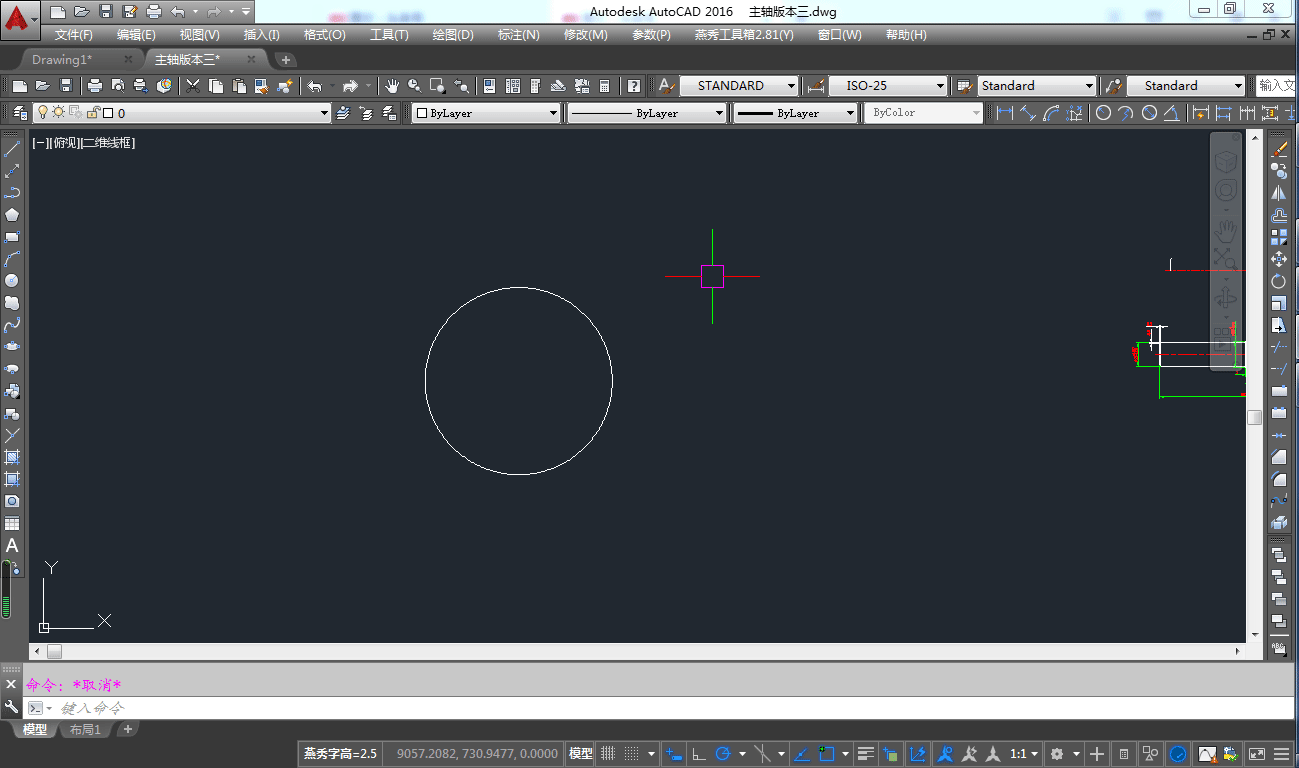Open the 绘图(D) menu
This screenshot has height=768, width=1299.
click(x=453, y=35)
